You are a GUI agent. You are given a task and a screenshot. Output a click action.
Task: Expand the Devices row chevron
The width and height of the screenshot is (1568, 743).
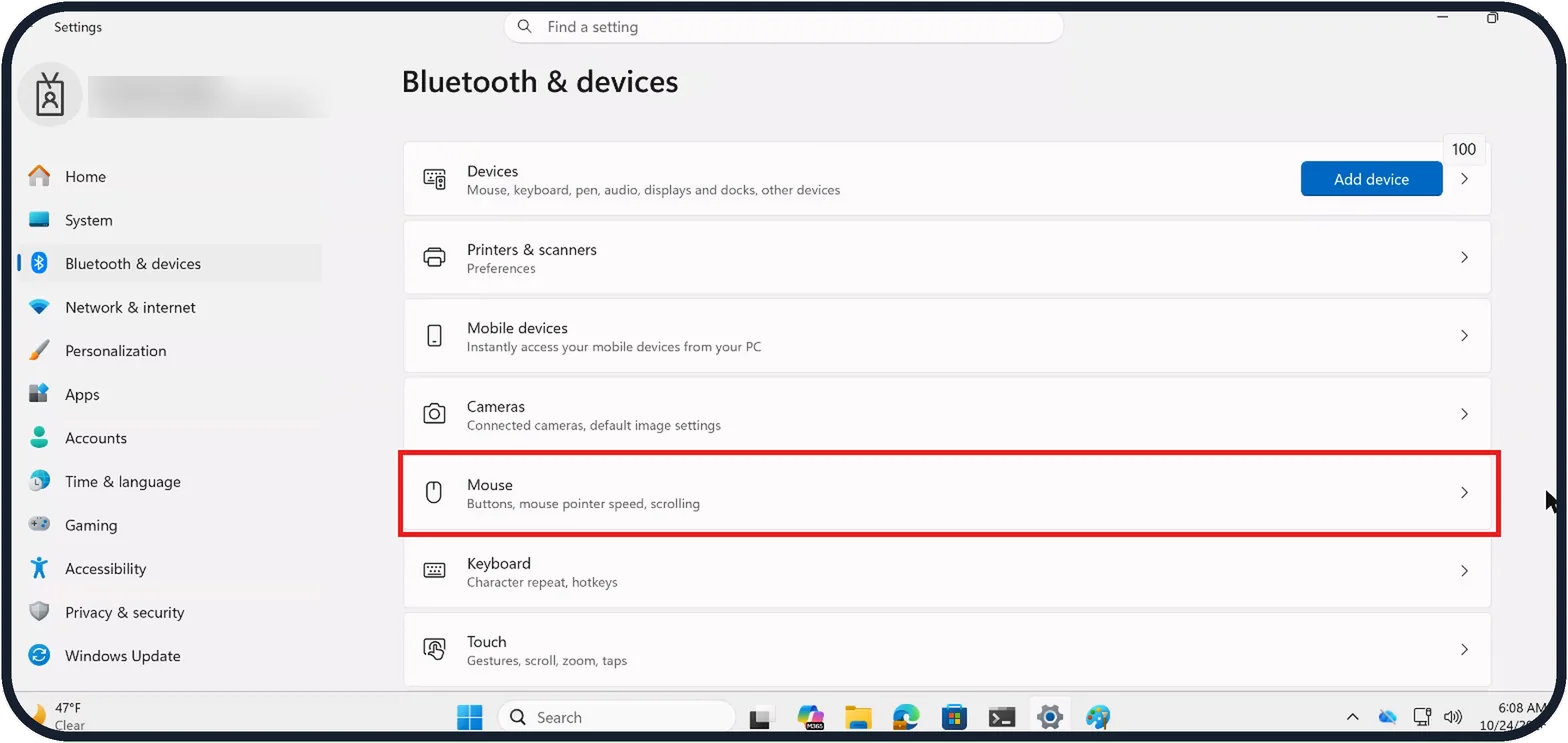tap(1464, 179)
